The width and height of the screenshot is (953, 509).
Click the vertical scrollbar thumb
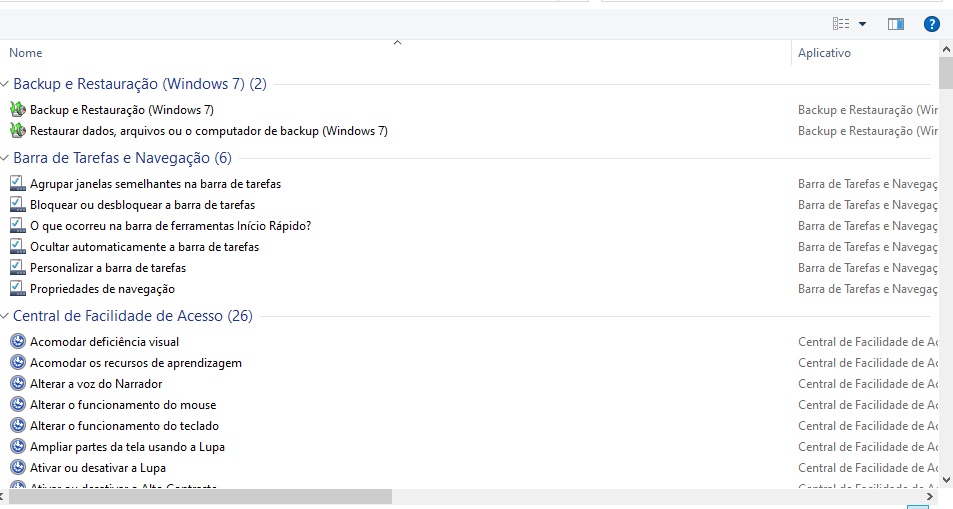point(946,73)
